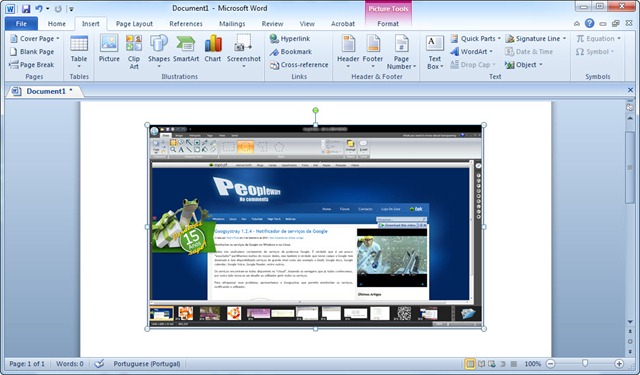
Task: Click the vertical scrollbar down arrow
Action: point(630,322)
